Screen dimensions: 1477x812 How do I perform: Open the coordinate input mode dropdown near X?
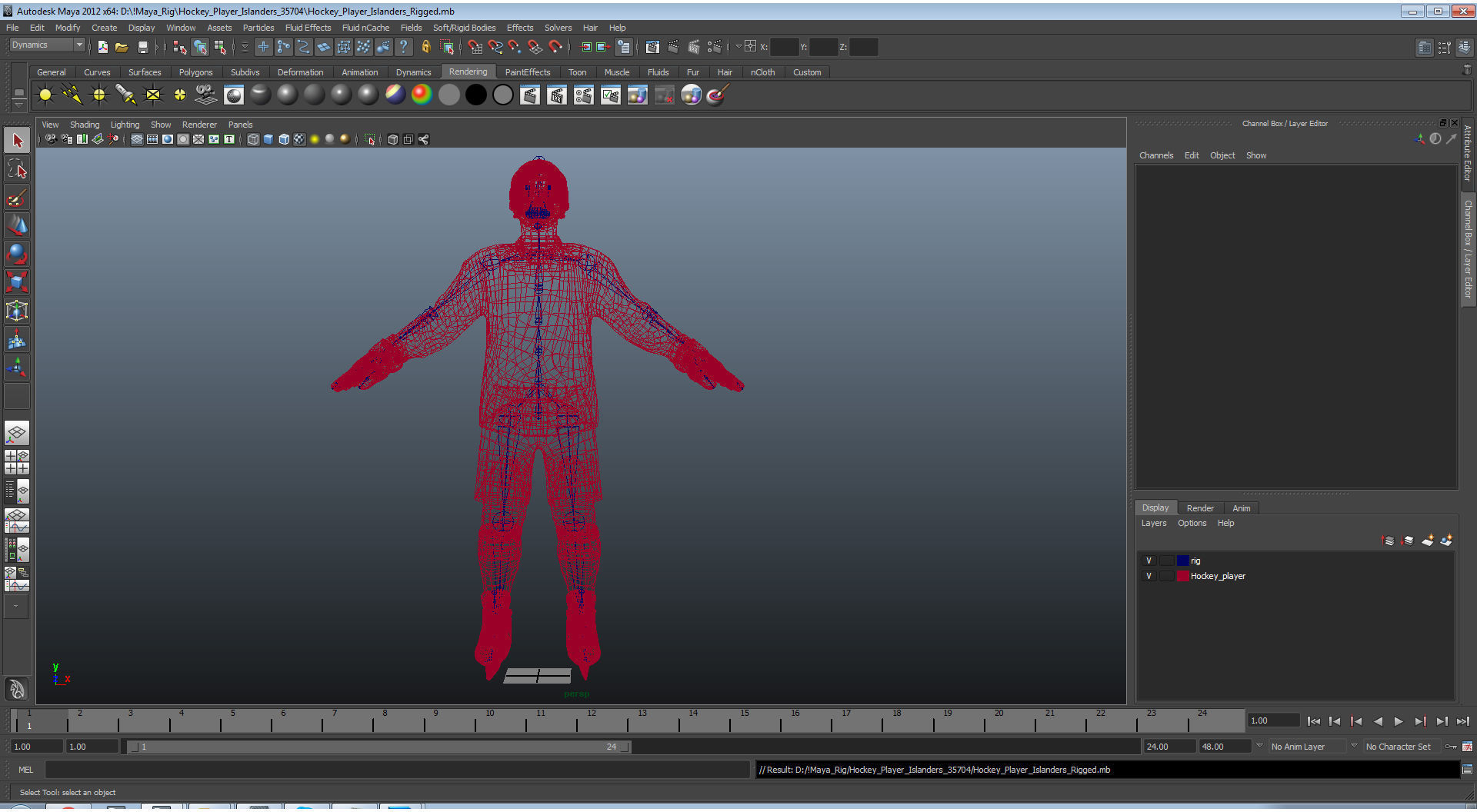[x=738, y=46]
